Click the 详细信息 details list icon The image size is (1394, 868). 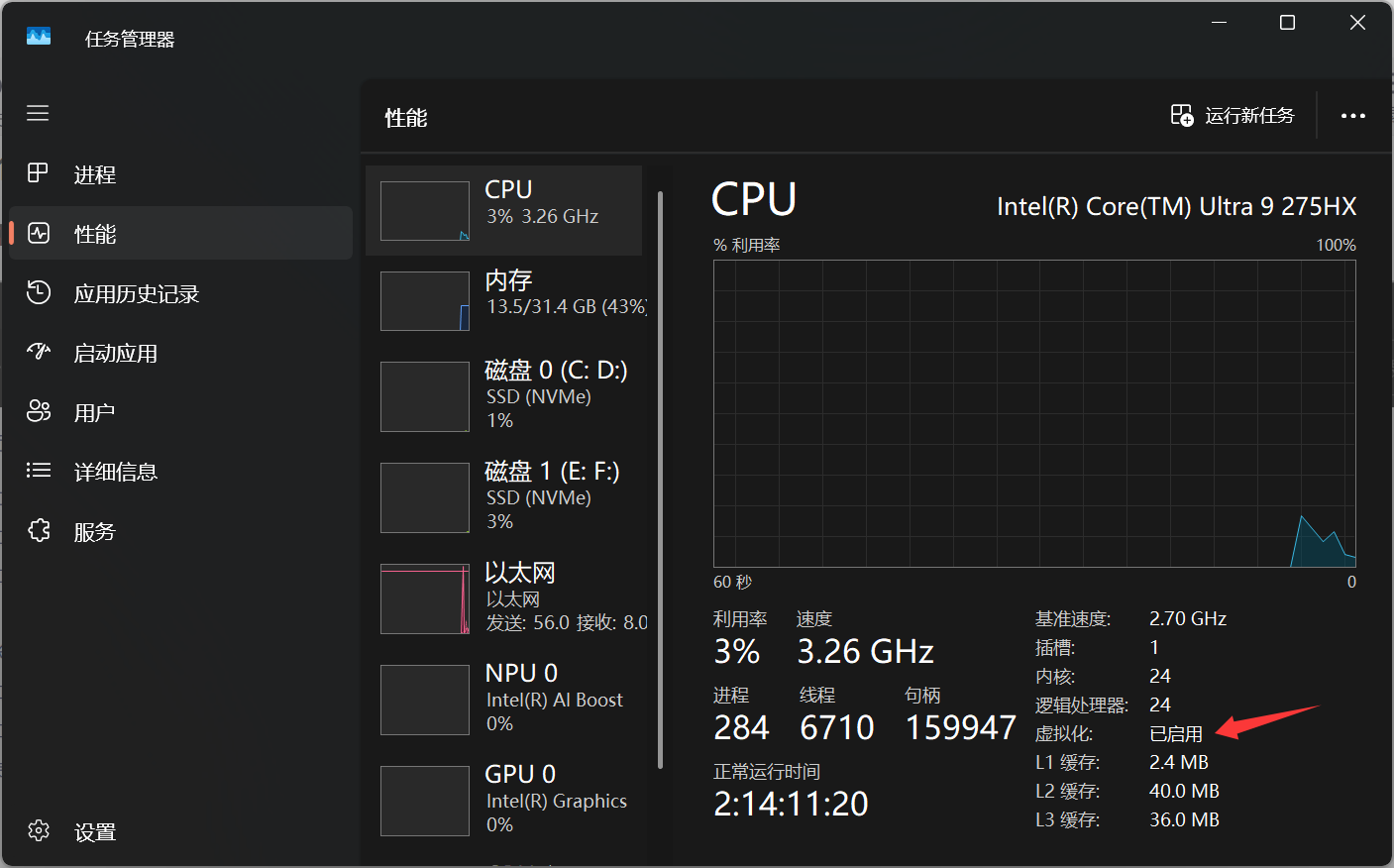point(38,471)
